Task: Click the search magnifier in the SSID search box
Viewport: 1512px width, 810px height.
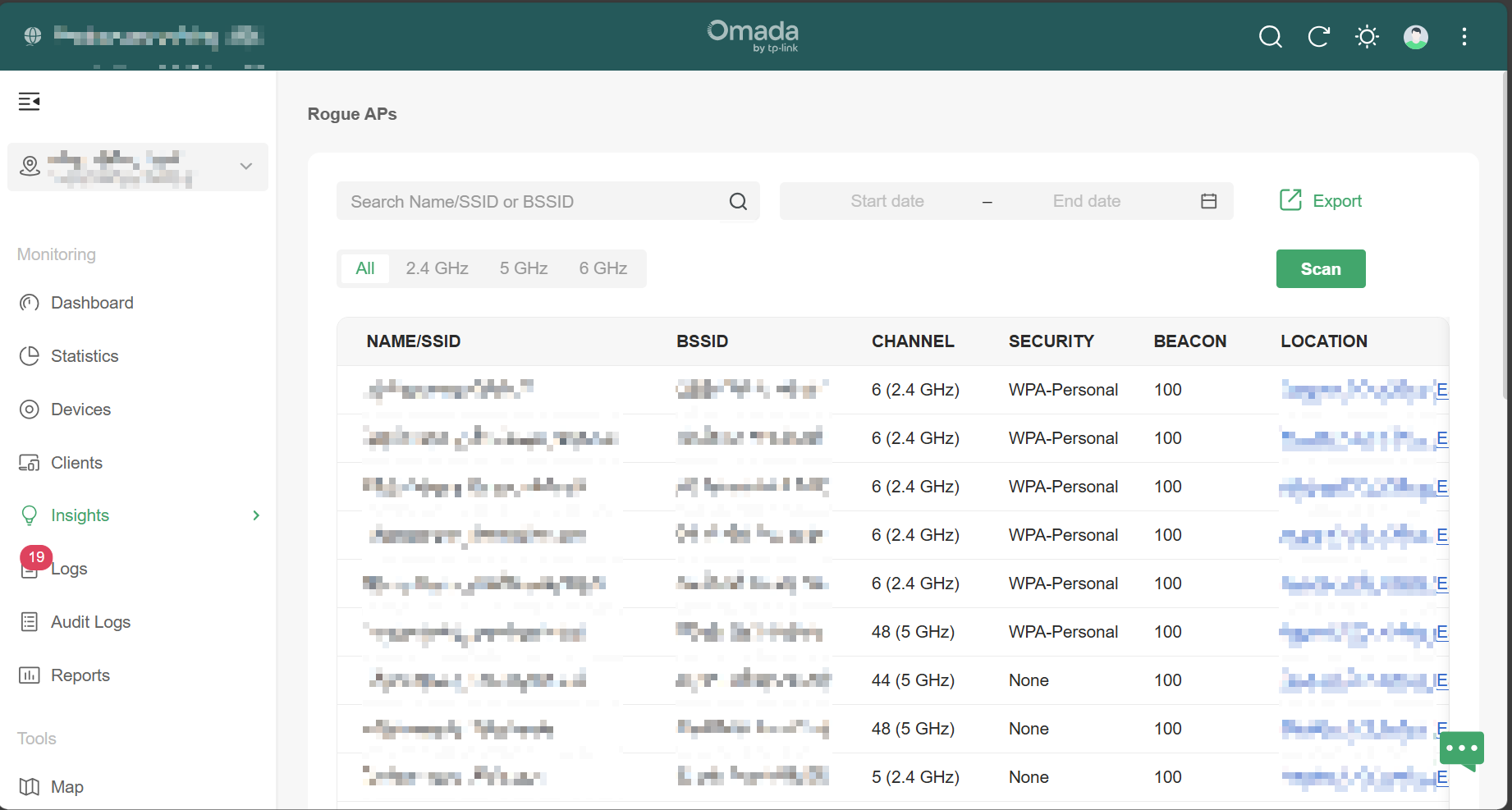Action: click(739, 202)
